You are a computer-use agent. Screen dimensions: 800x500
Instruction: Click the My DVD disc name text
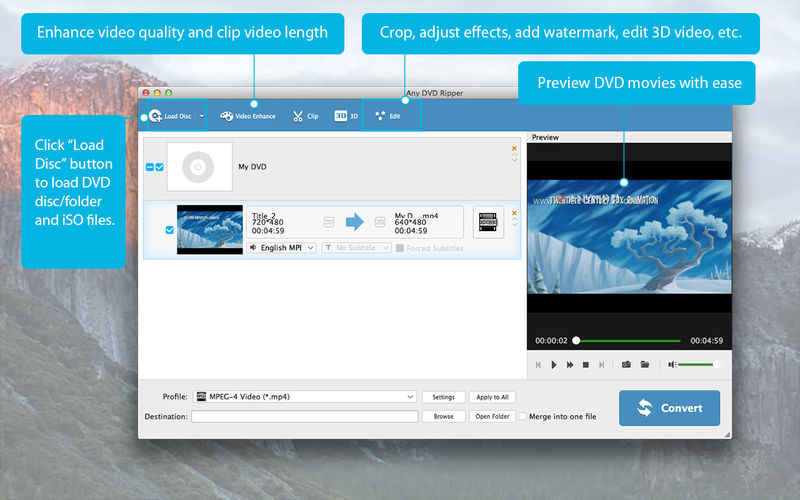(x=252, y=167)
